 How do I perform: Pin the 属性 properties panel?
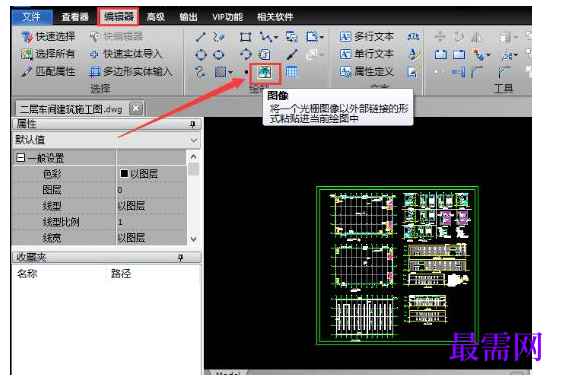coord(192,124)
